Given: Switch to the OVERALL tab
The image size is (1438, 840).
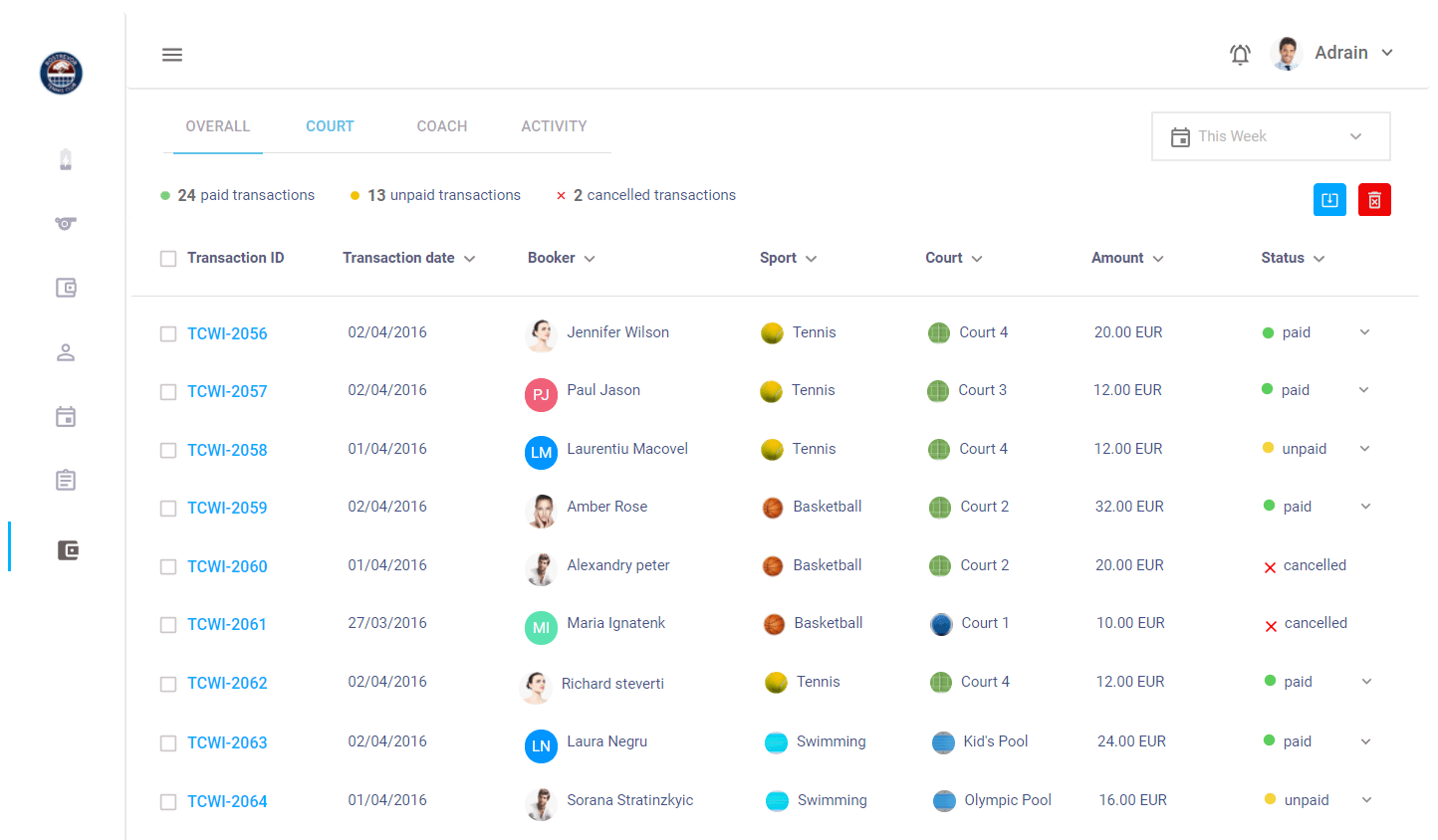Looking at the screenshot, I should point(218,126).
